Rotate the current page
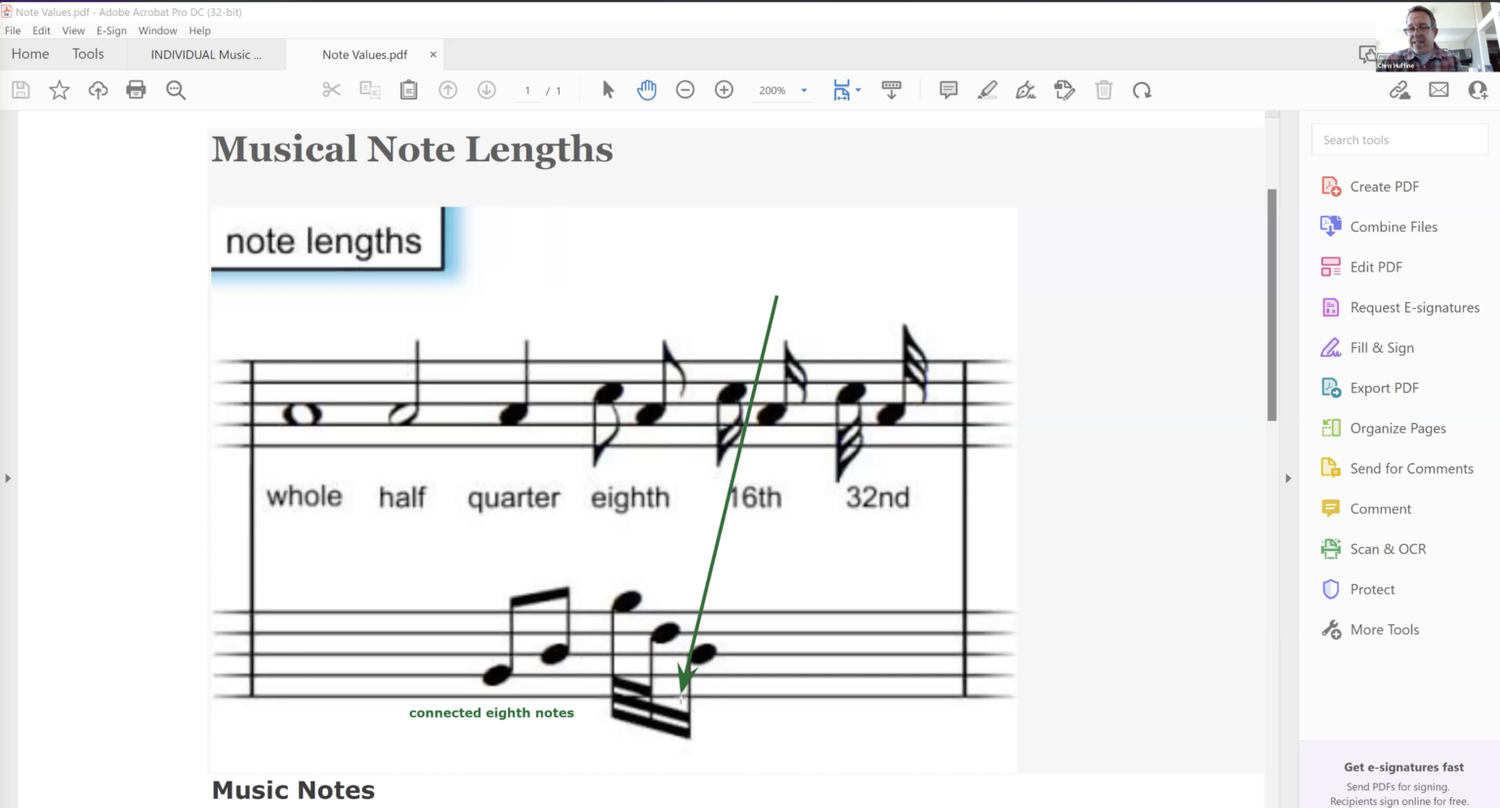Image resolution: width=1500 pixels, height=808 pixels. tap(1142, 90)
